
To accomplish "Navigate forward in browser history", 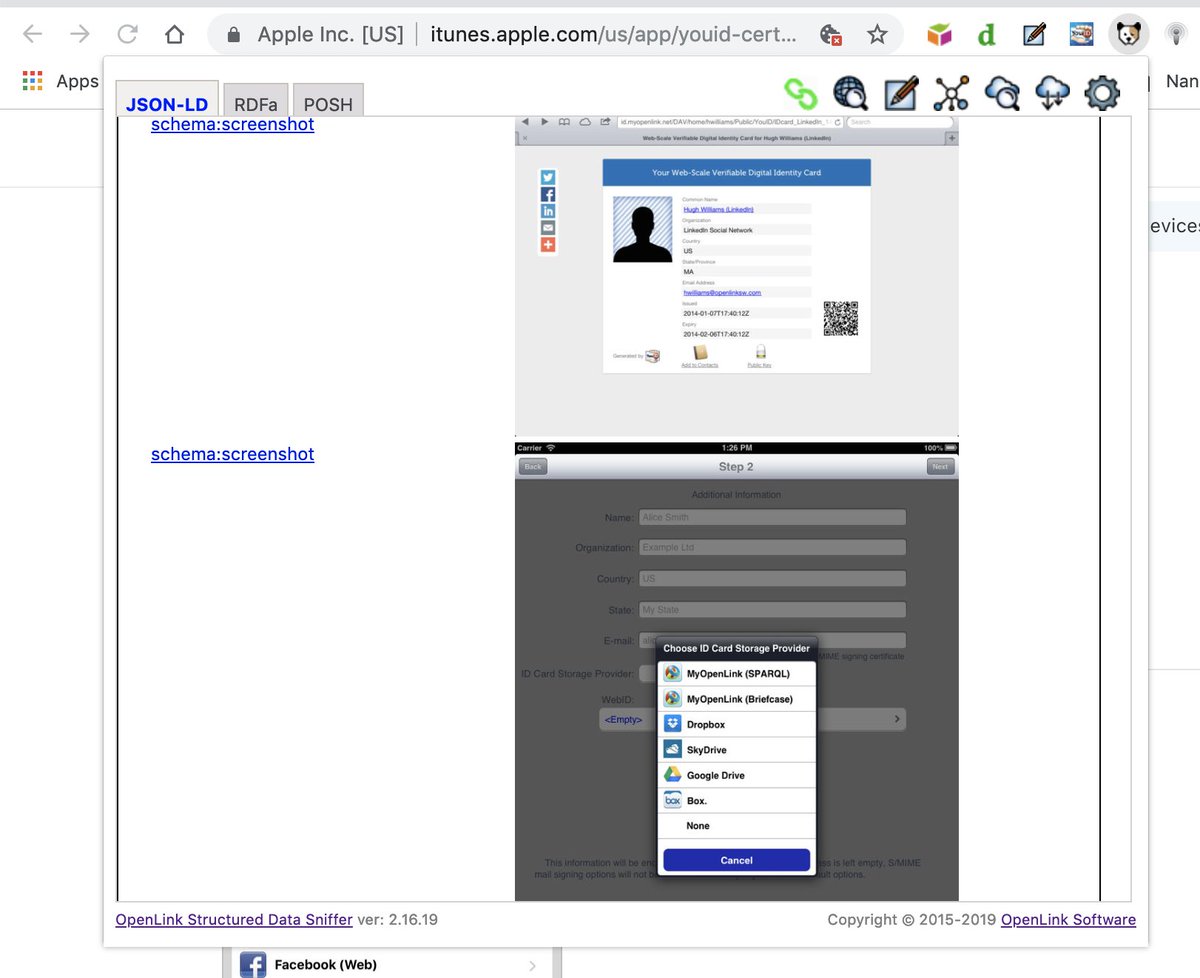I will point(80,35).
